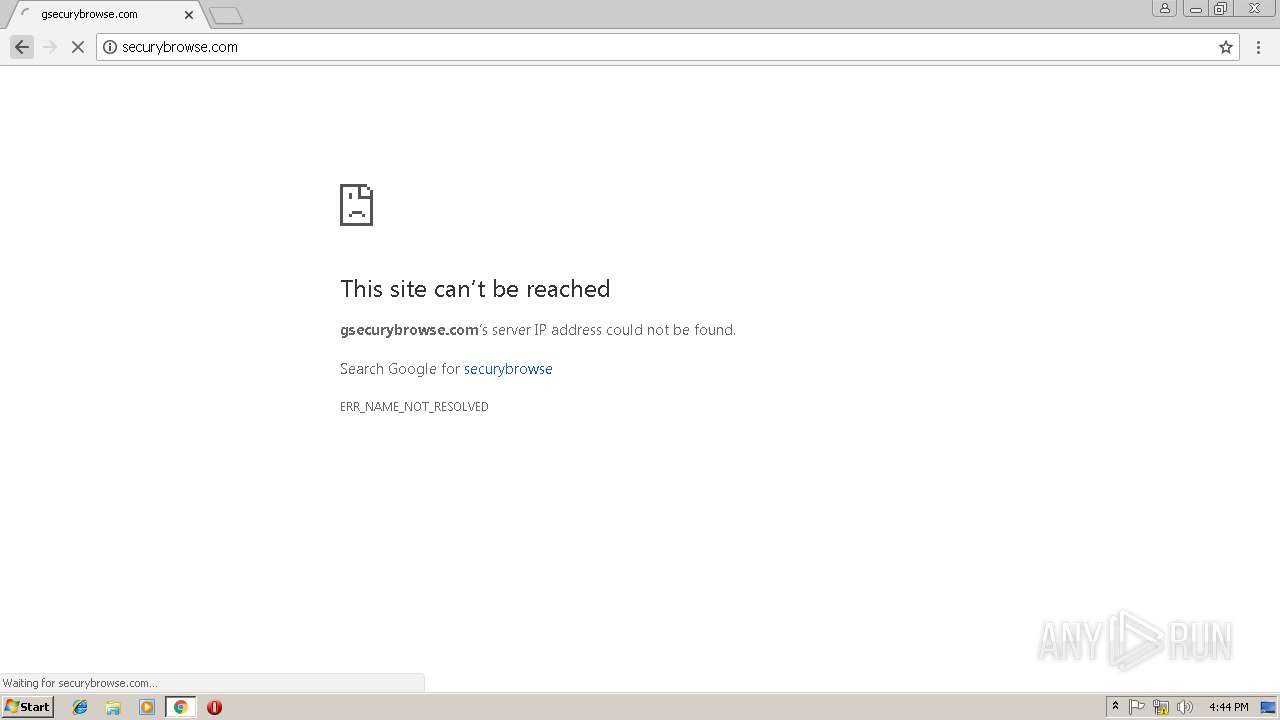This screenshot has height=720, width=1280.
Task: Minimize the Chrome window
Action: [1195, 8]
